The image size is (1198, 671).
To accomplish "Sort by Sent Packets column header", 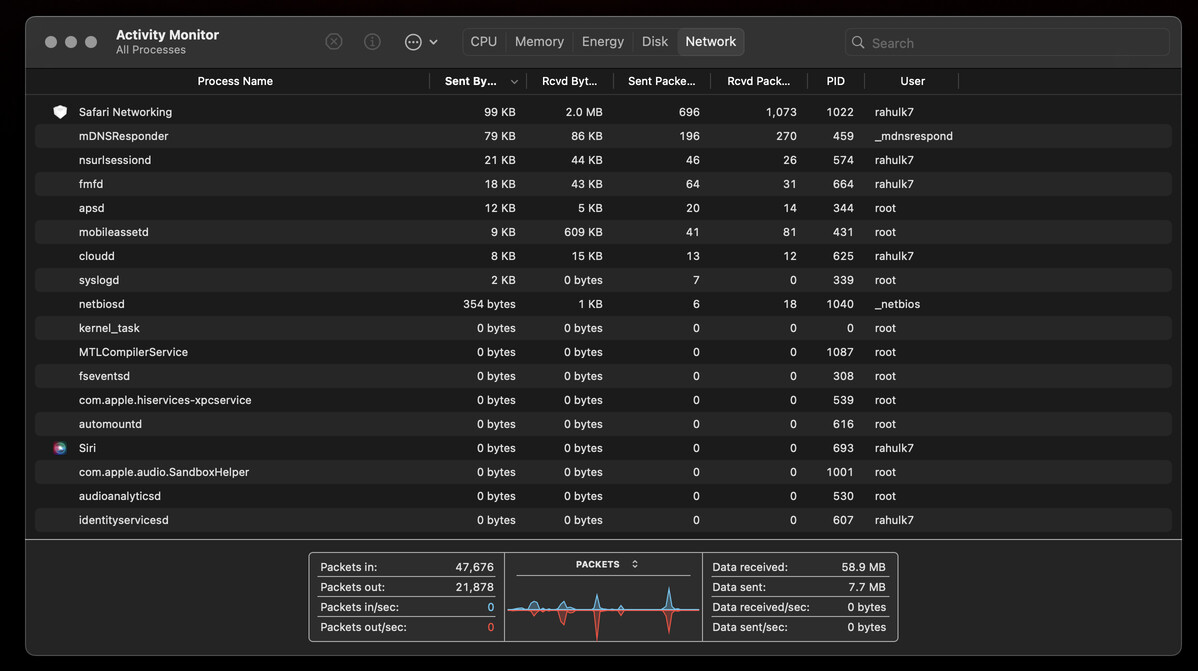I will tap(662, 81).
